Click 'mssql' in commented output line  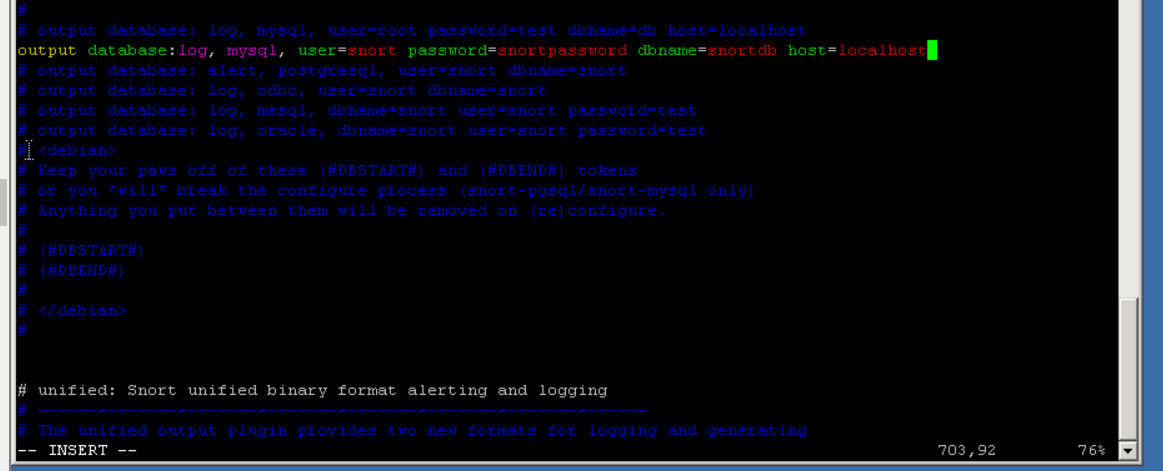[282, 111]
